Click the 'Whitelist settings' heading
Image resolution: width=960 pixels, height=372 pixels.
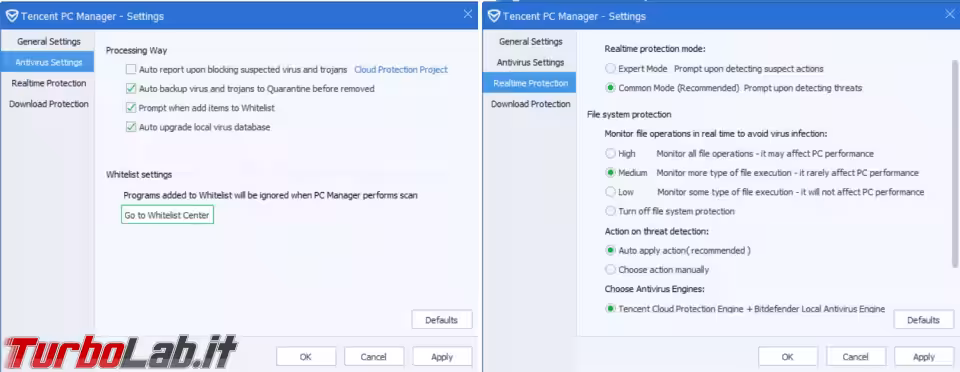tap(139, 175)
